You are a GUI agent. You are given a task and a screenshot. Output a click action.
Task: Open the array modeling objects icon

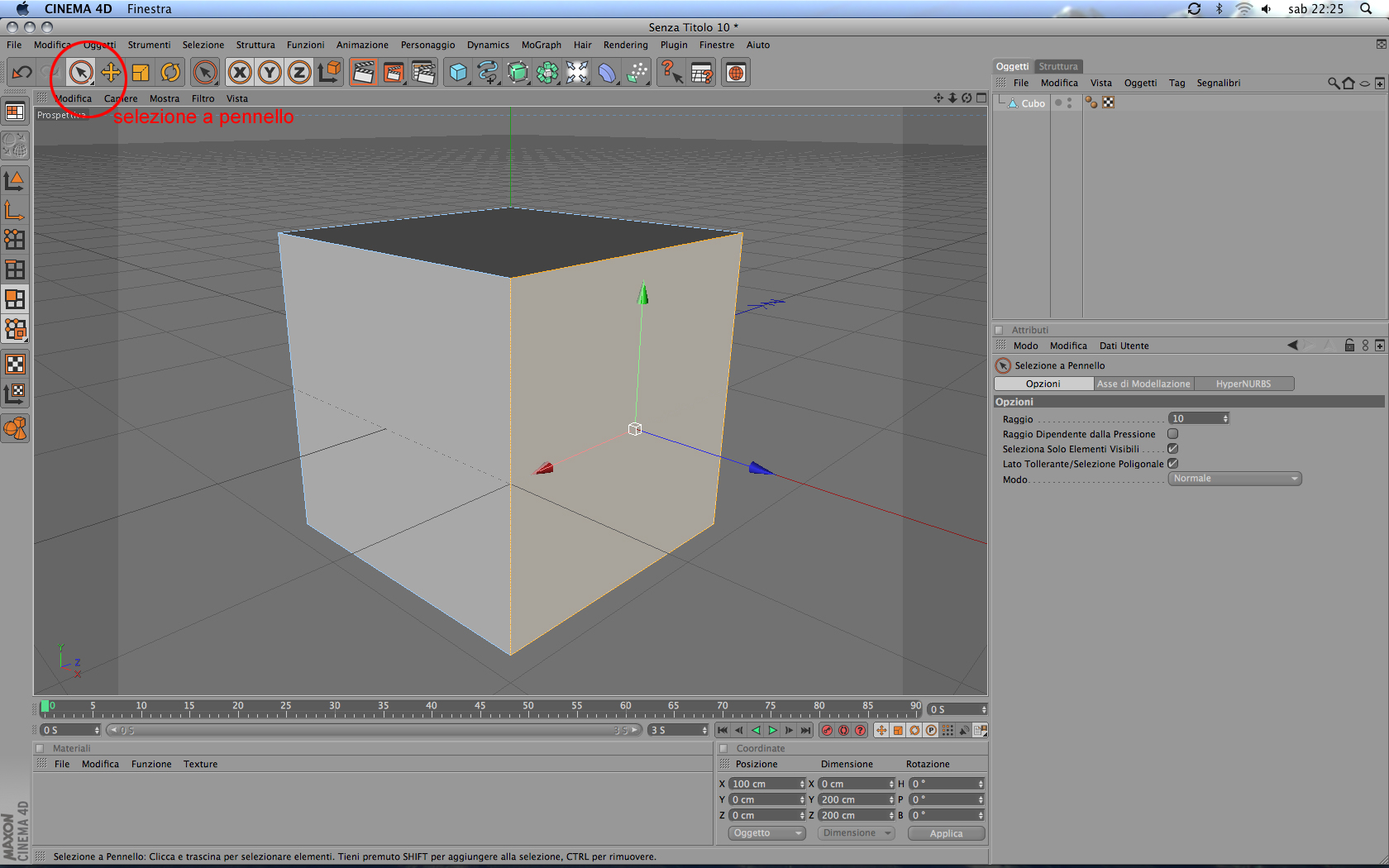point(547,73)
